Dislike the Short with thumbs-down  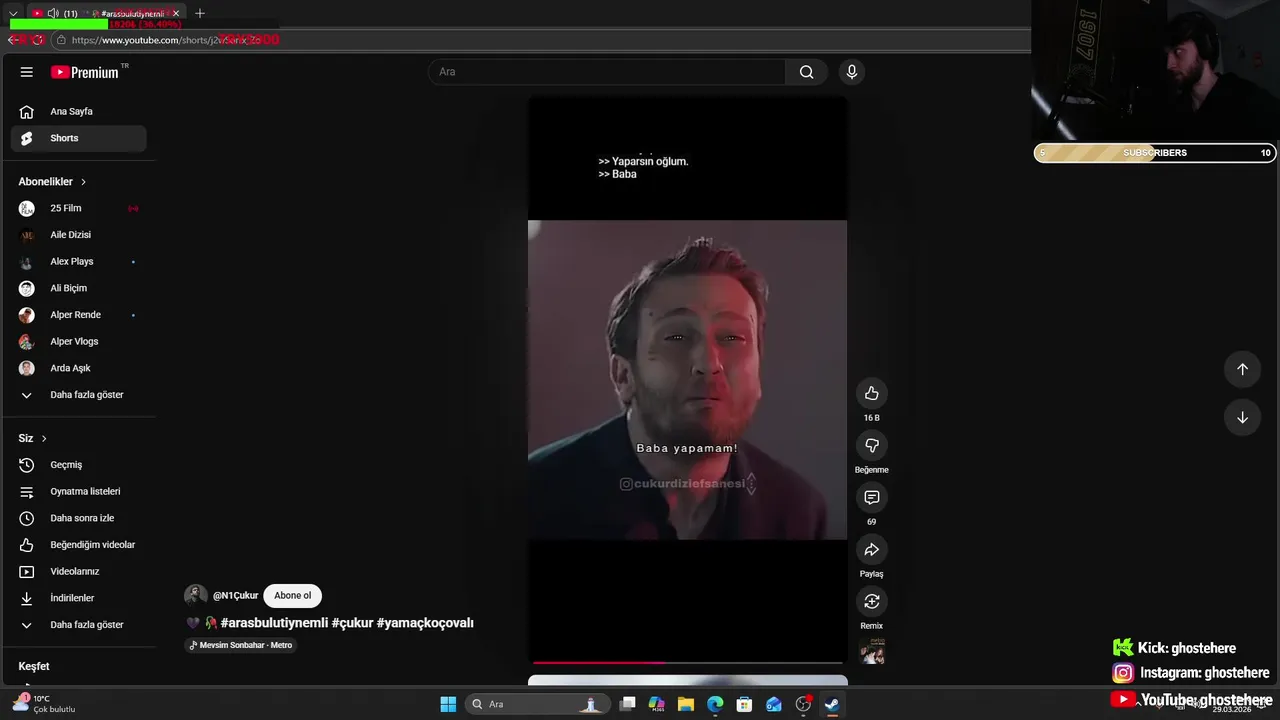click(872, 445)
